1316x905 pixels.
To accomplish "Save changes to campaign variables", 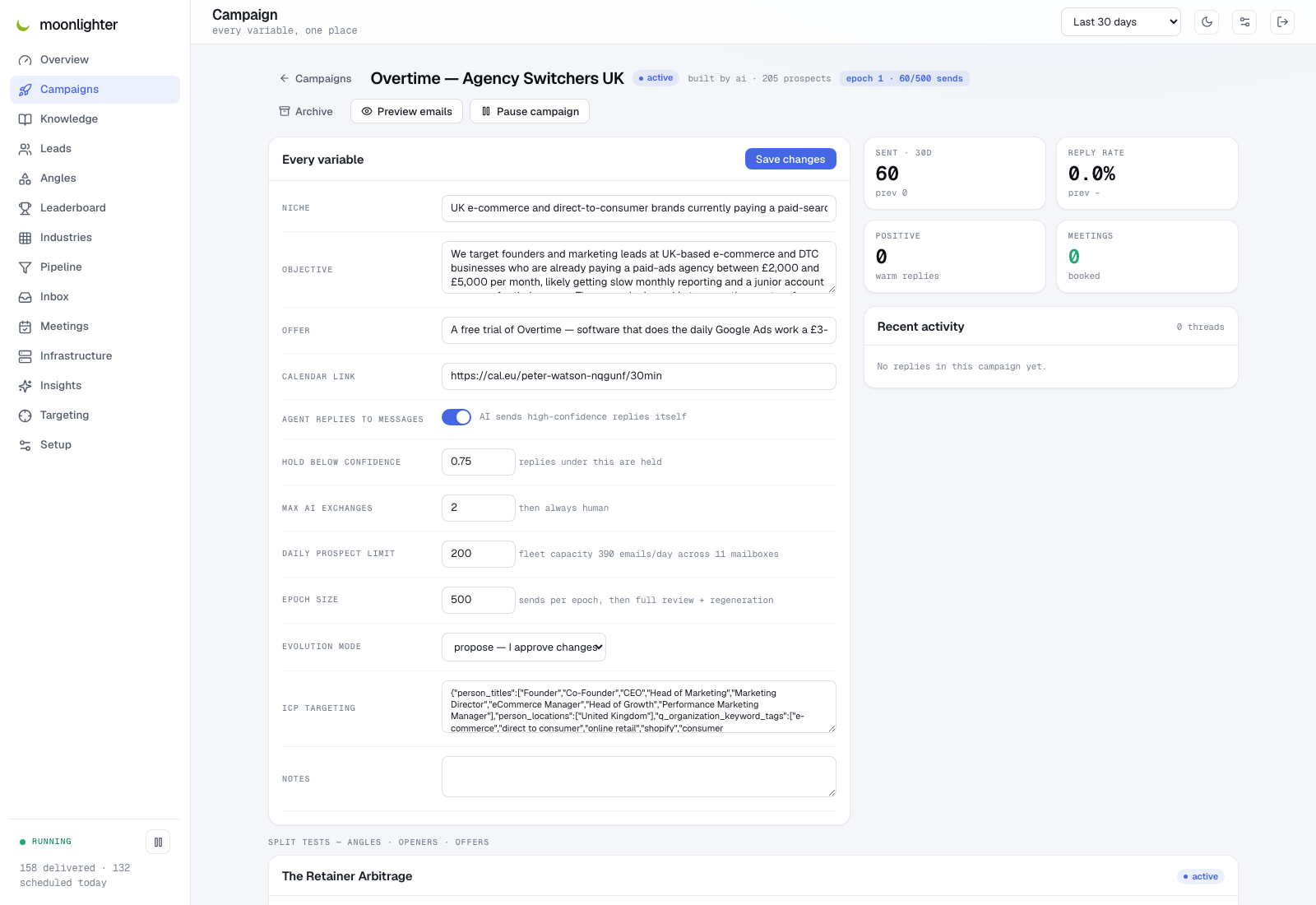I will [x=790, y=159].
